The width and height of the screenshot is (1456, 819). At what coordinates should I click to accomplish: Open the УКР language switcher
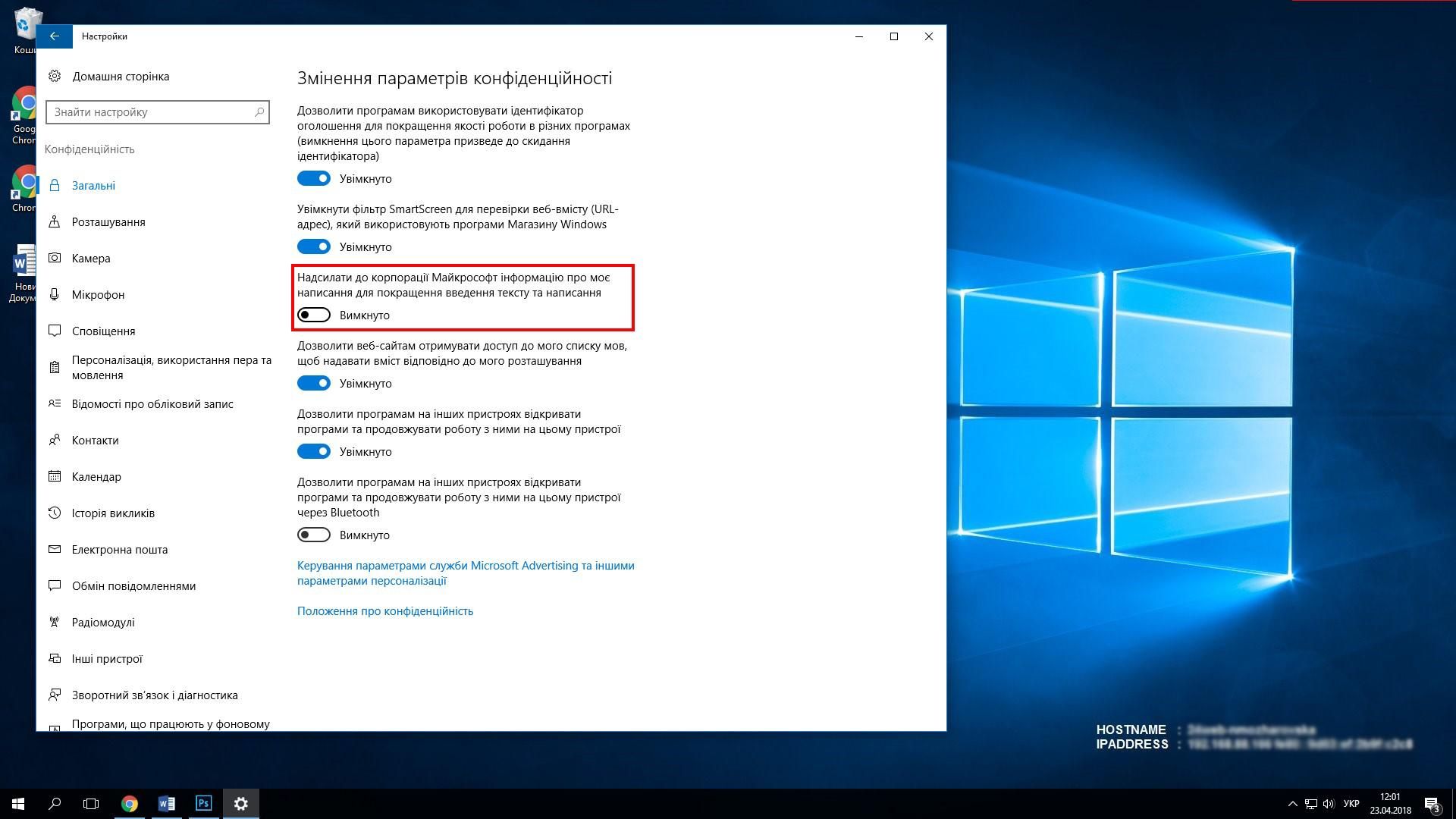coord(1351,804)
